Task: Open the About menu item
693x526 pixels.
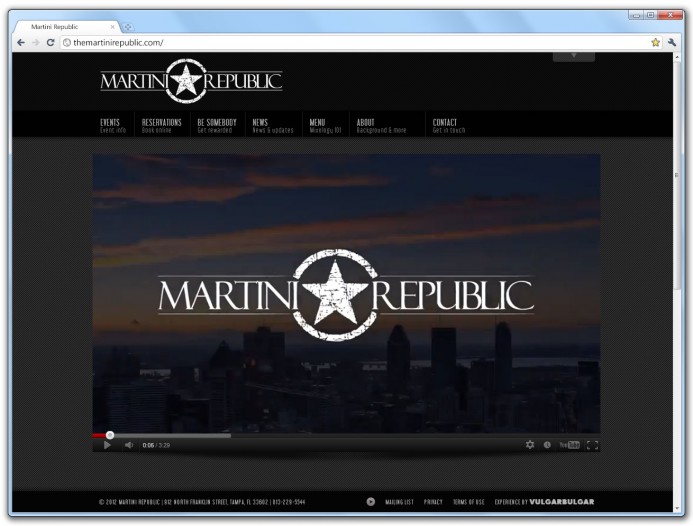Action: pyautogui.click(x=381, y=126)
